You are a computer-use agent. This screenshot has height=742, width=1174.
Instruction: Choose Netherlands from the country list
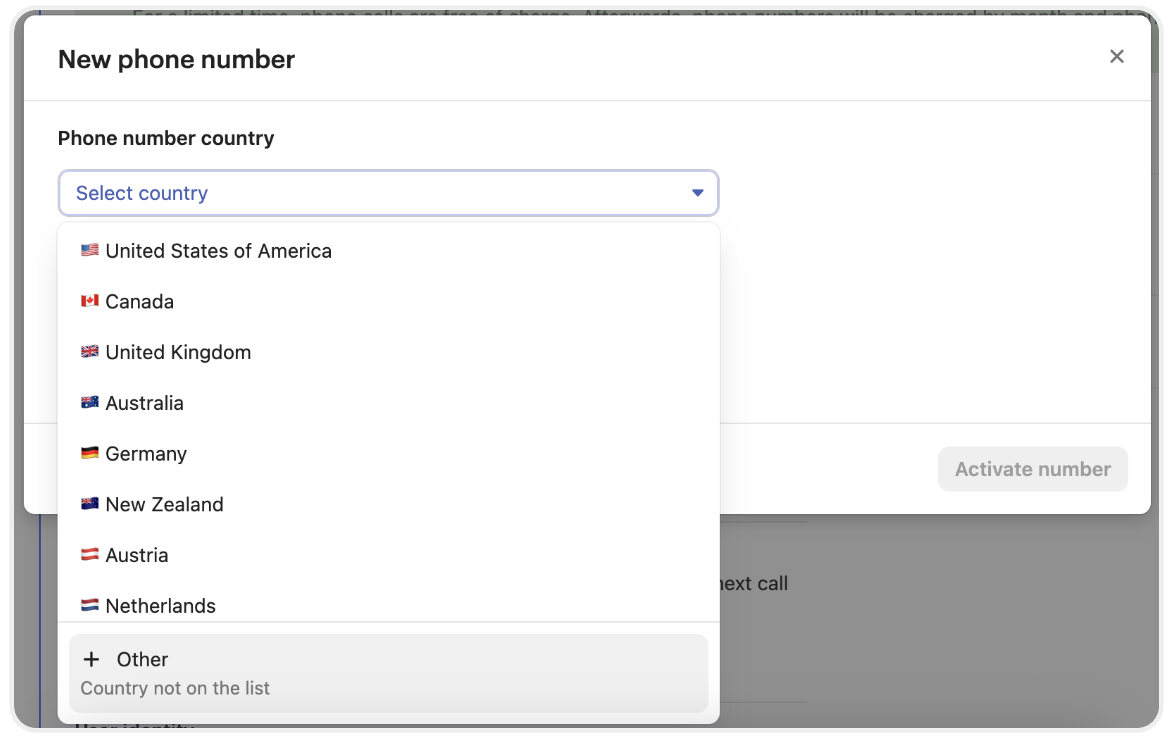tap(160, 606)
